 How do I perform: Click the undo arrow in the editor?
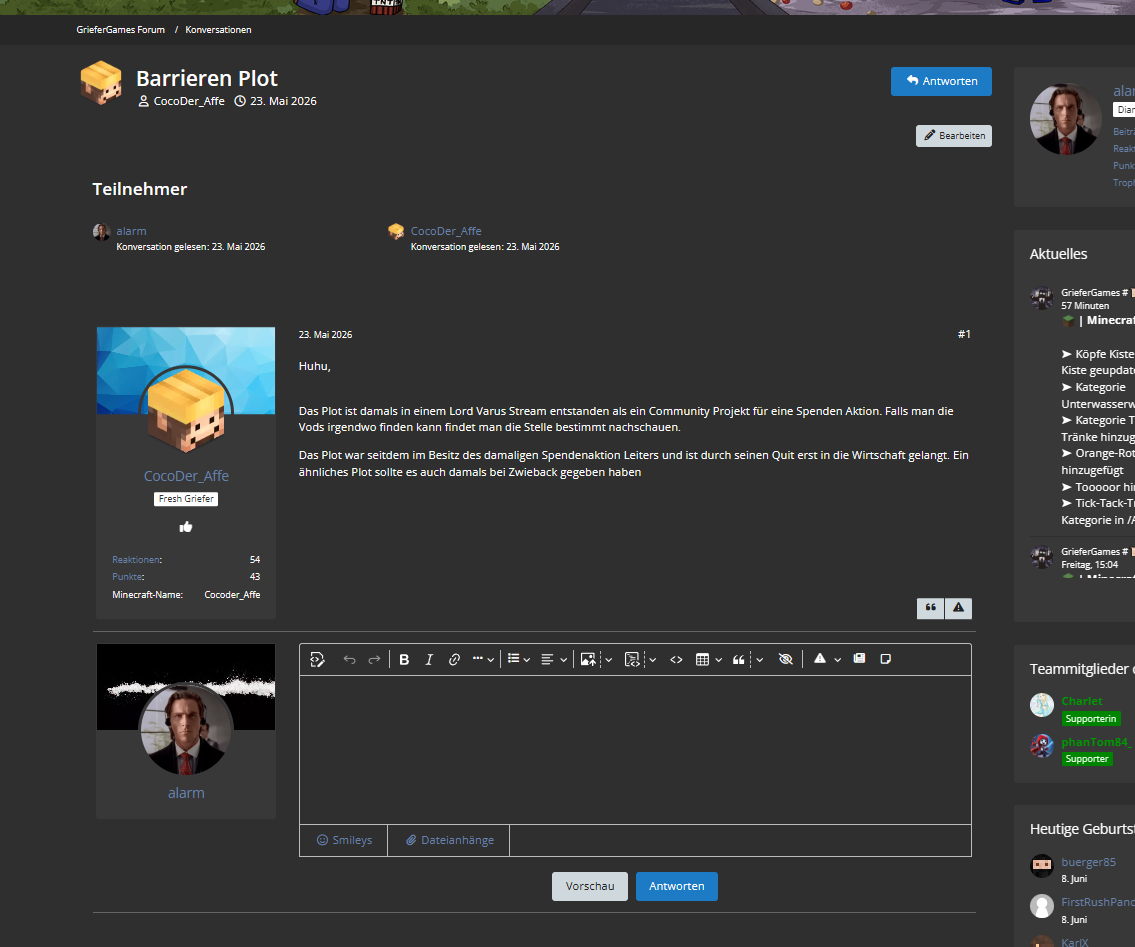(x=350, y=660)
